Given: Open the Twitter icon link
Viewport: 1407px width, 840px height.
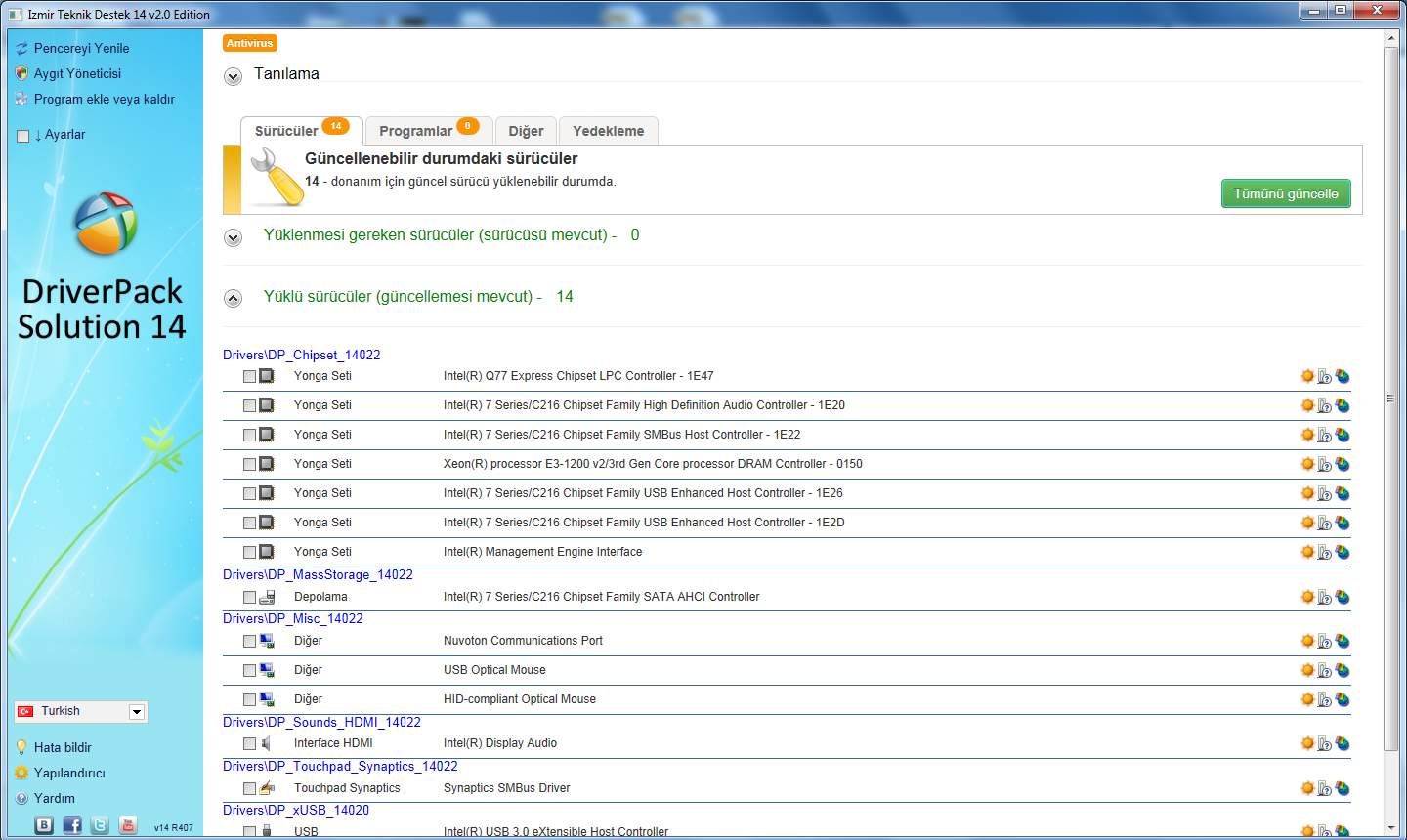Looking at the screenshot, I should (100, 825).
